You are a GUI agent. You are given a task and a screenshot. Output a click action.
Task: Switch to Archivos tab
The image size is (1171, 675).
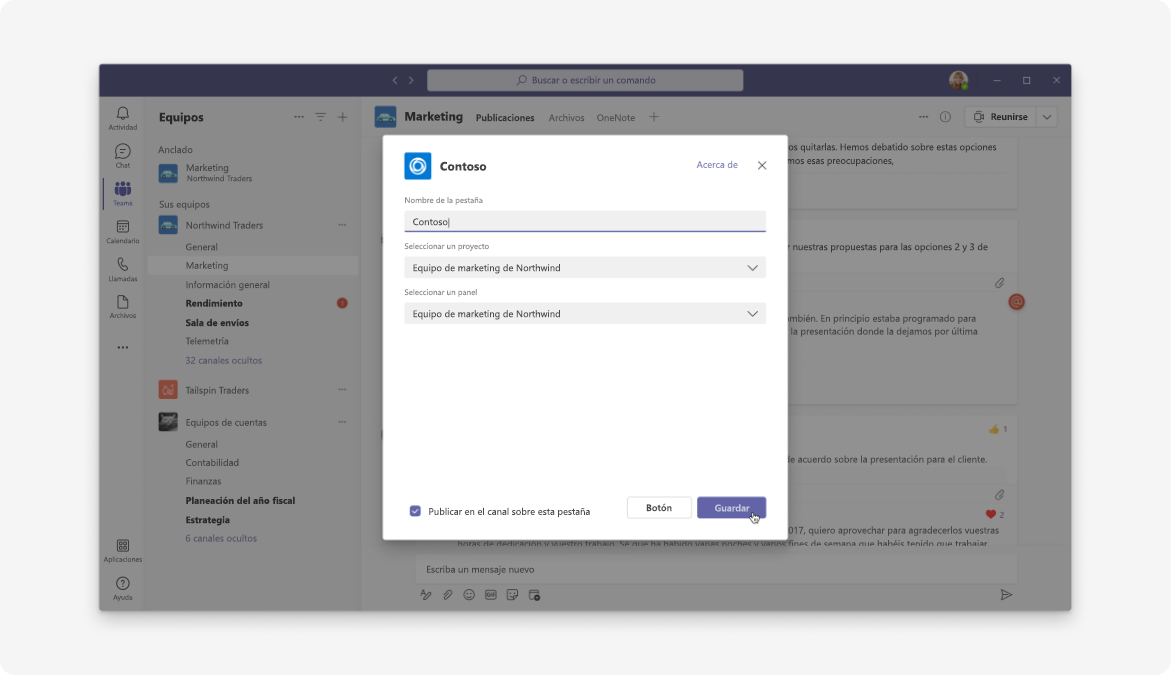point(566,117)
